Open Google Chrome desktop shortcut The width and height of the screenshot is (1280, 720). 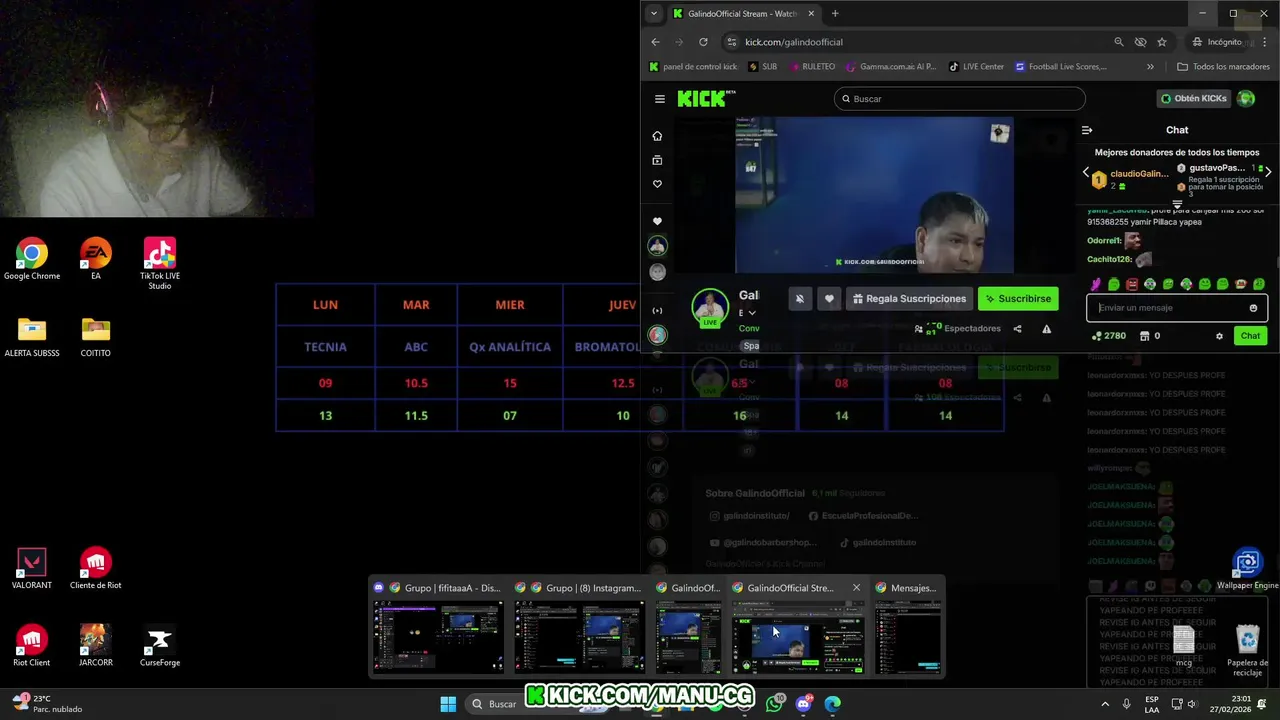point(32,259)
